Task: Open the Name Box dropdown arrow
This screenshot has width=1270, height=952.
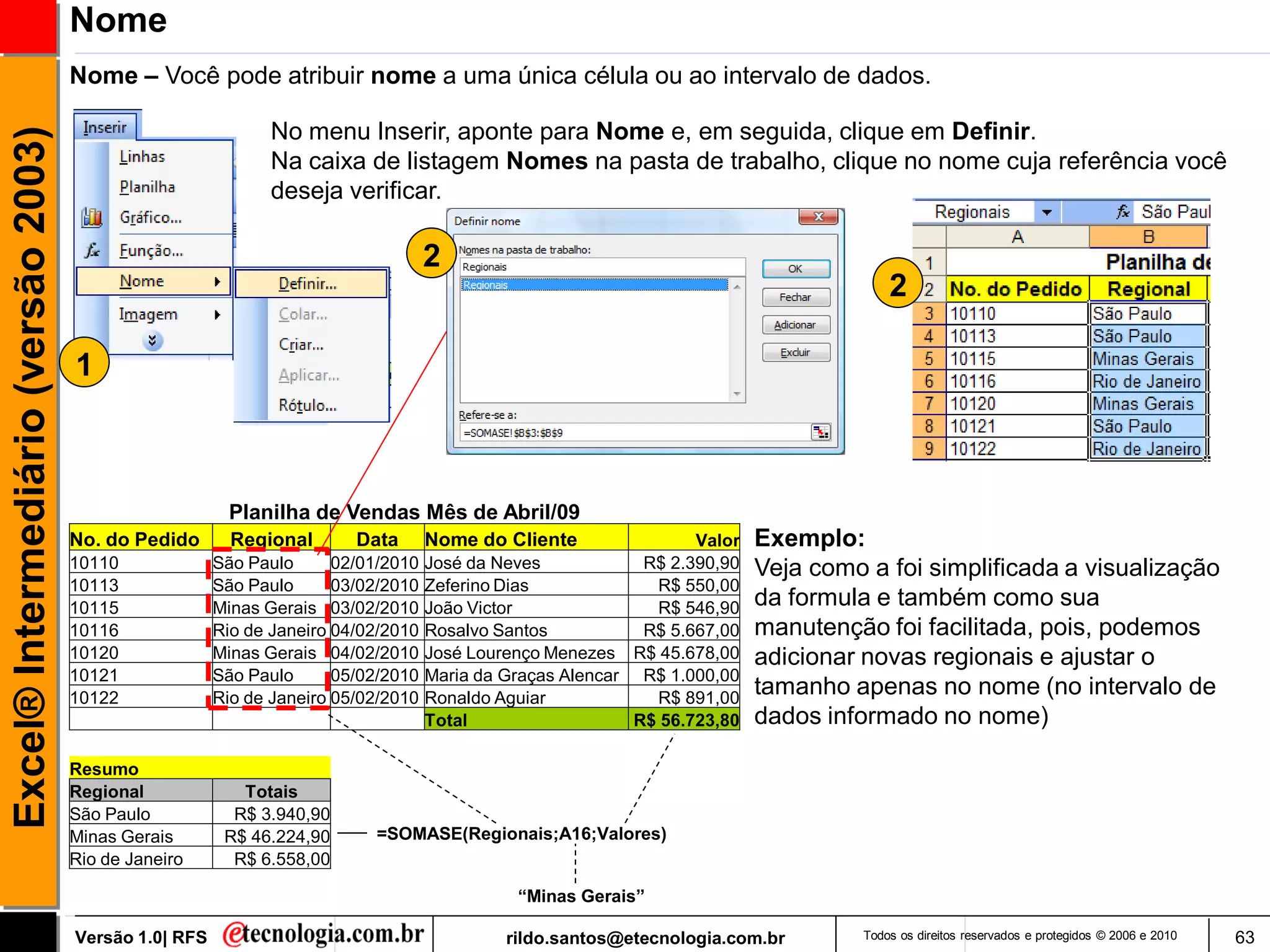Action: 1047,212
